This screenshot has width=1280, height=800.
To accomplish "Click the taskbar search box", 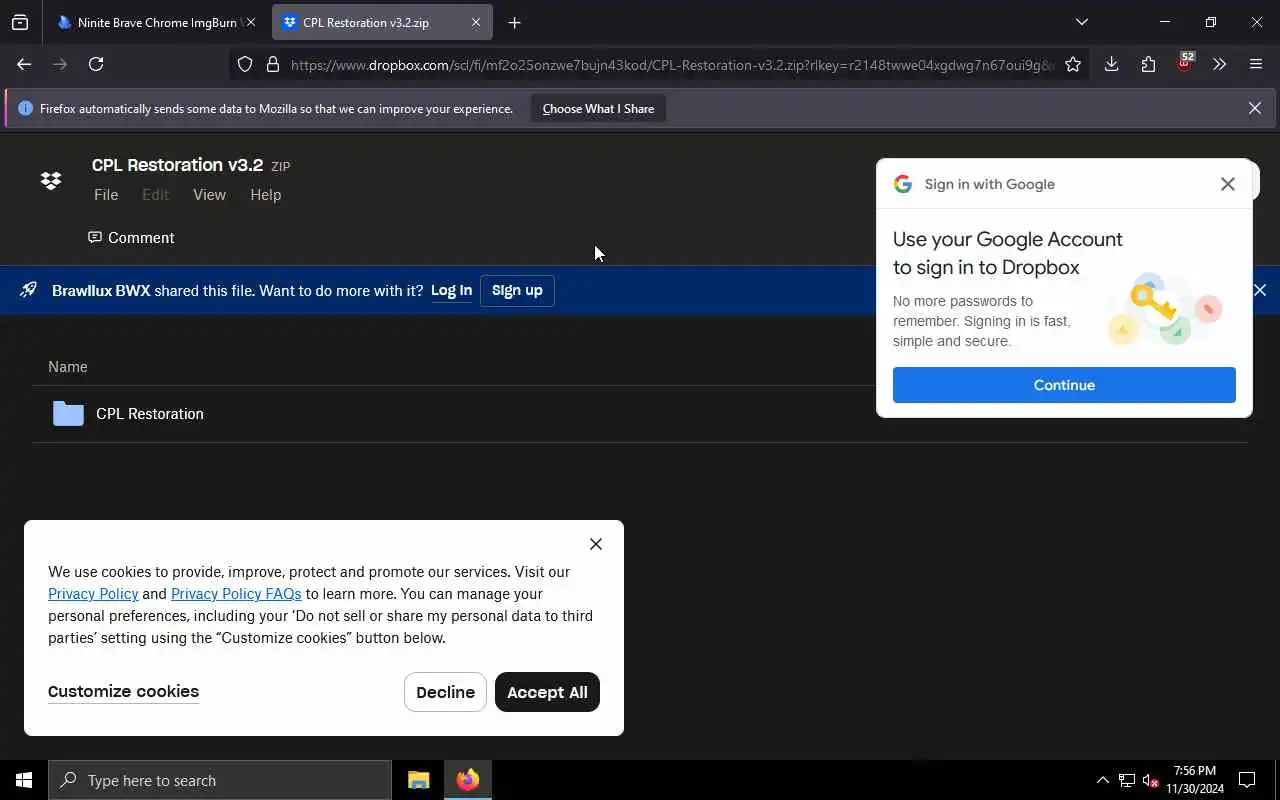I will click(x=220, y=780).
